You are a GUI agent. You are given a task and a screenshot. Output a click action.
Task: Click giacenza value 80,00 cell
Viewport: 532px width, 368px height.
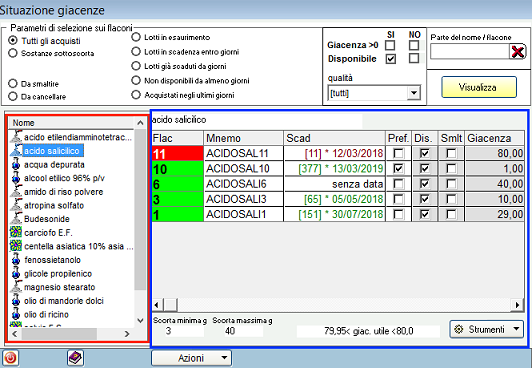point(495,153)
